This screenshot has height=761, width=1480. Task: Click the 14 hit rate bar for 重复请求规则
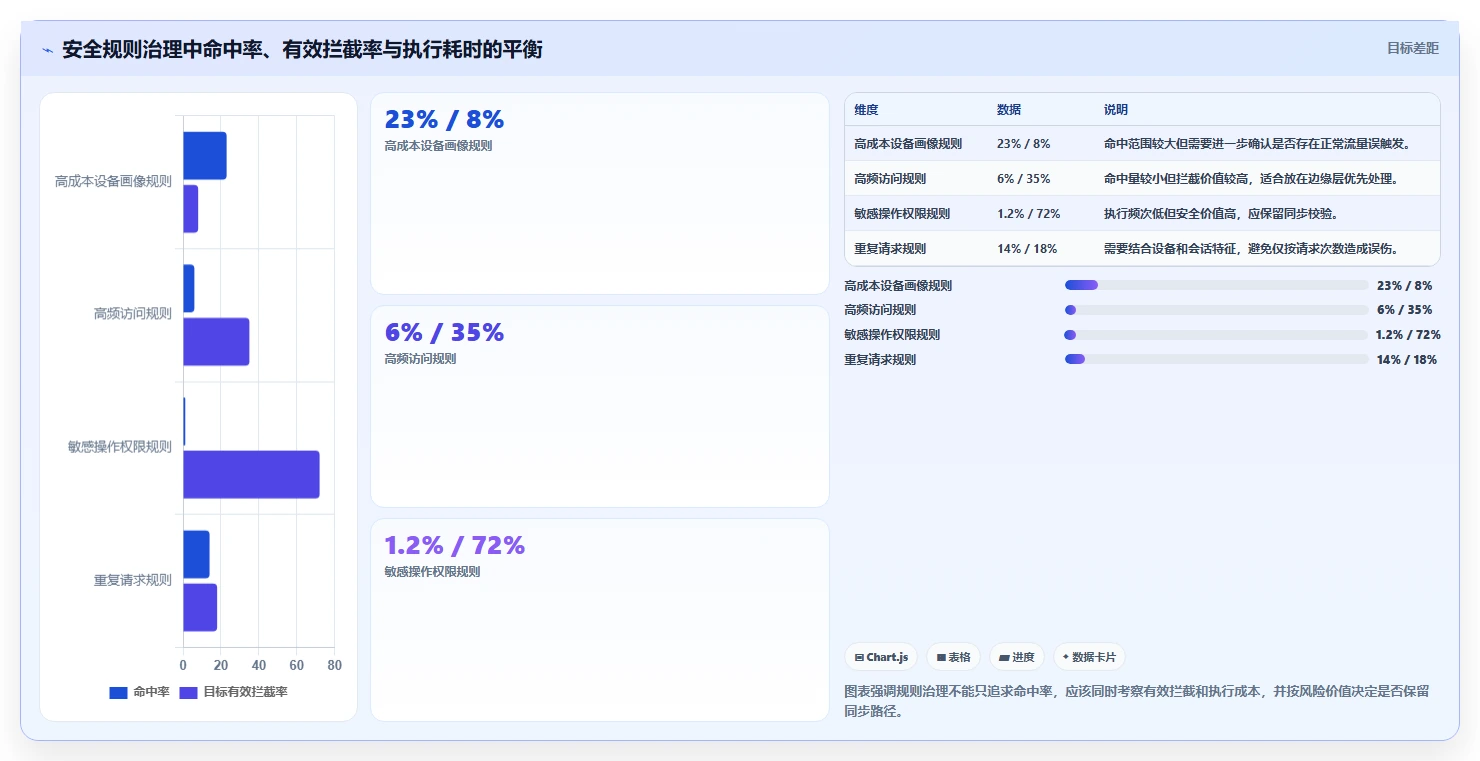click(x=196, y=554)
